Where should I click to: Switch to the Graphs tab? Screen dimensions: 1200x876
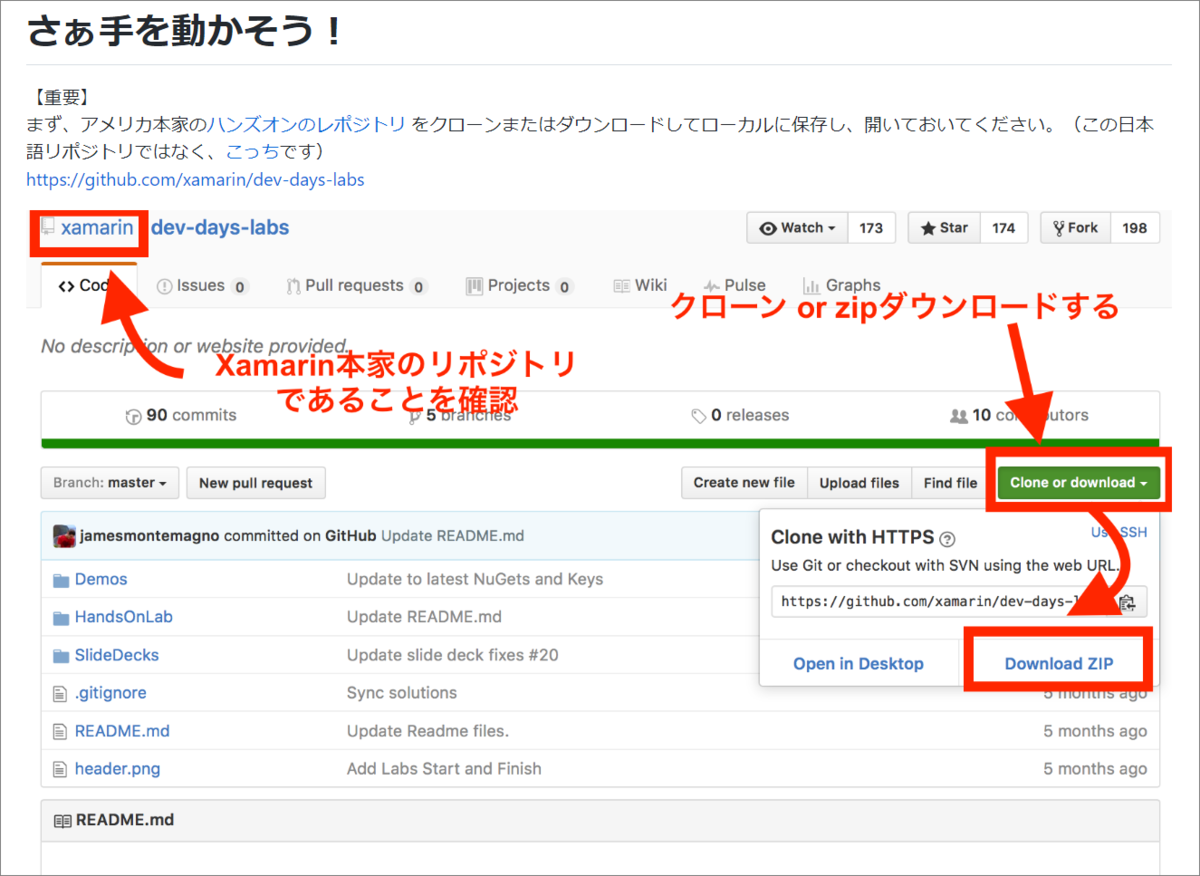pyautogui.click(x=841, y=286)
